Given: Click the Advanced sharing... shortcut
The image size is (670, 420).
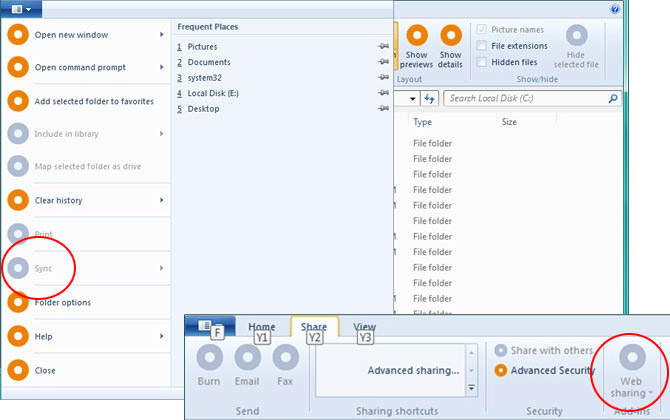Looking at the screenshot, I should 413,370.
